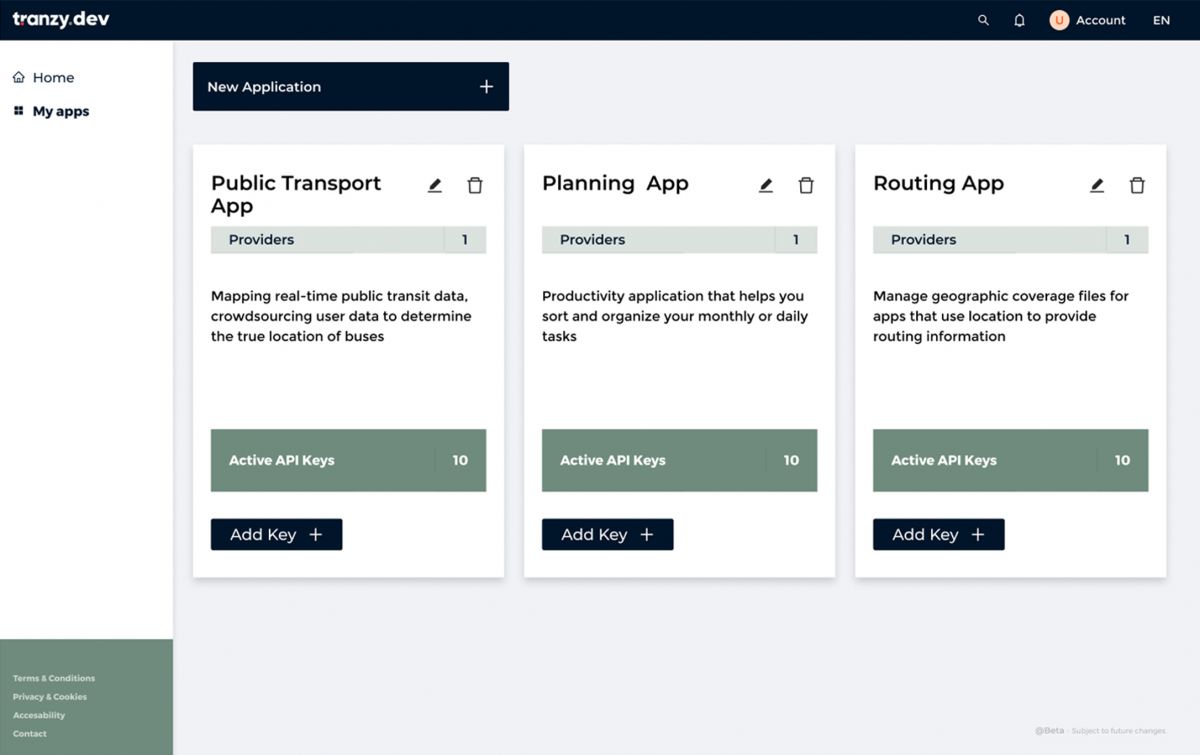Image resolution: width=1200 pixels, height=755 pixels.
Task: Open the Account menu
Action: pos(1100,20)
